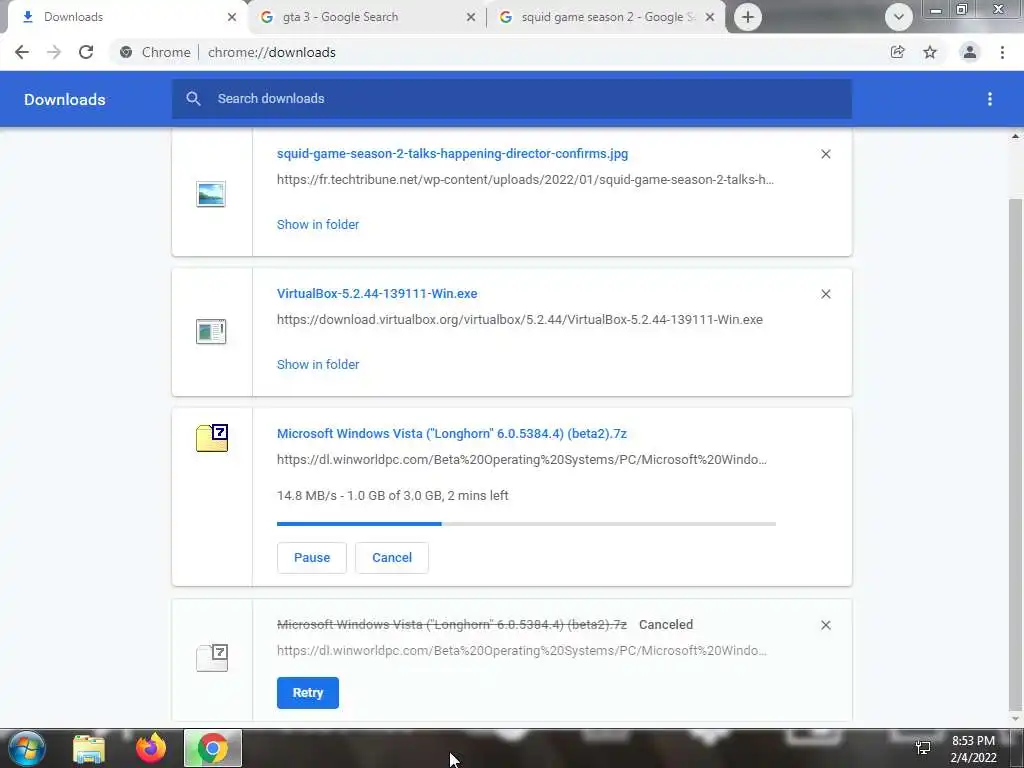Open the Chrome profile avatar icon

point(970,52)
